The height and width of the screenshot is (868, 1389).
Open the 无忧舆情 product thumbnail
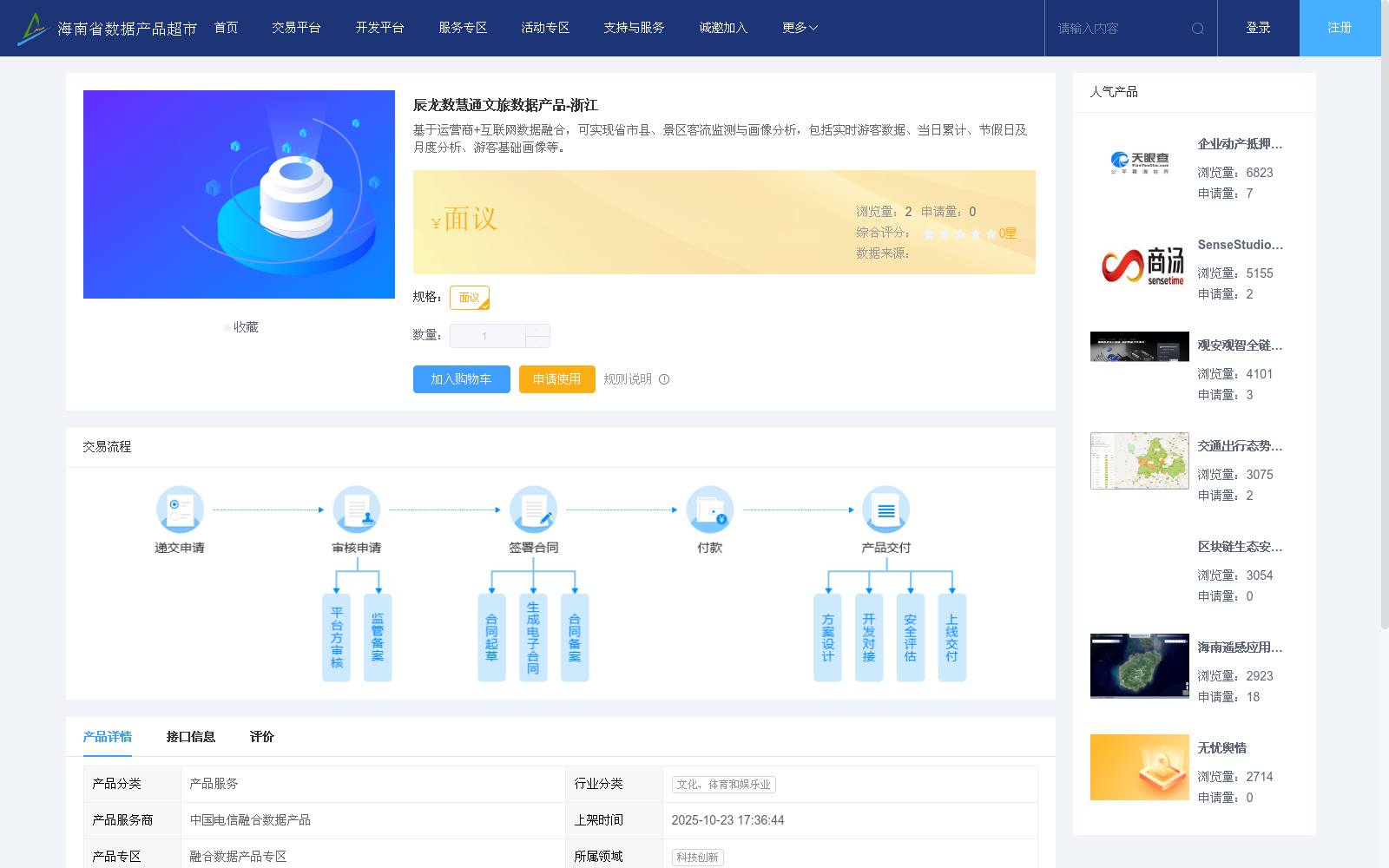coord(1140,767)
